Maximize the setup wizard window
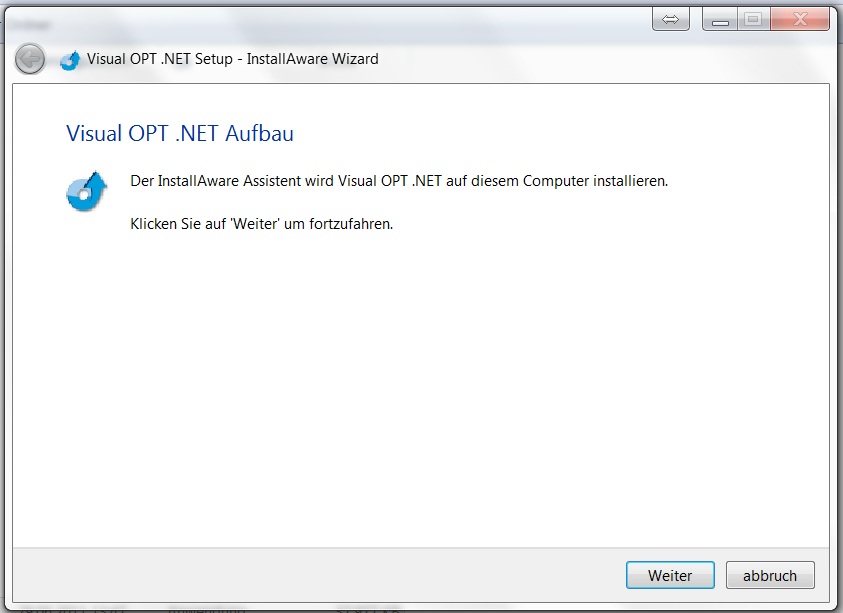The height and width of the screenshot is (613, 843). (x=753, y=20)
